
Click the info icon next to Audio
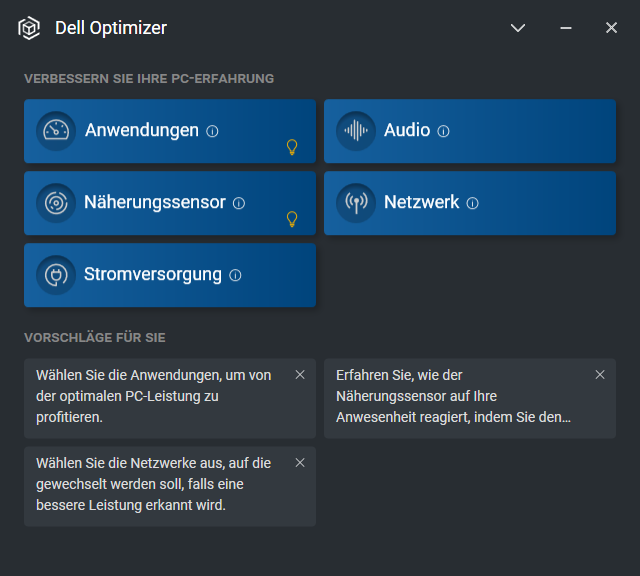443,131
